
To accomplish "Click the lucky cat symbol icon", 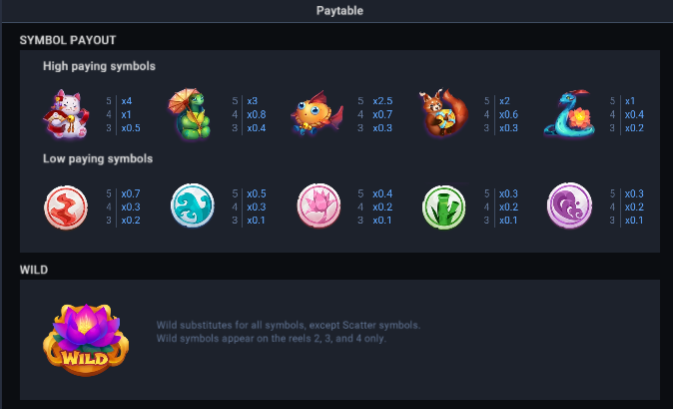I will (x=66, y=114).
